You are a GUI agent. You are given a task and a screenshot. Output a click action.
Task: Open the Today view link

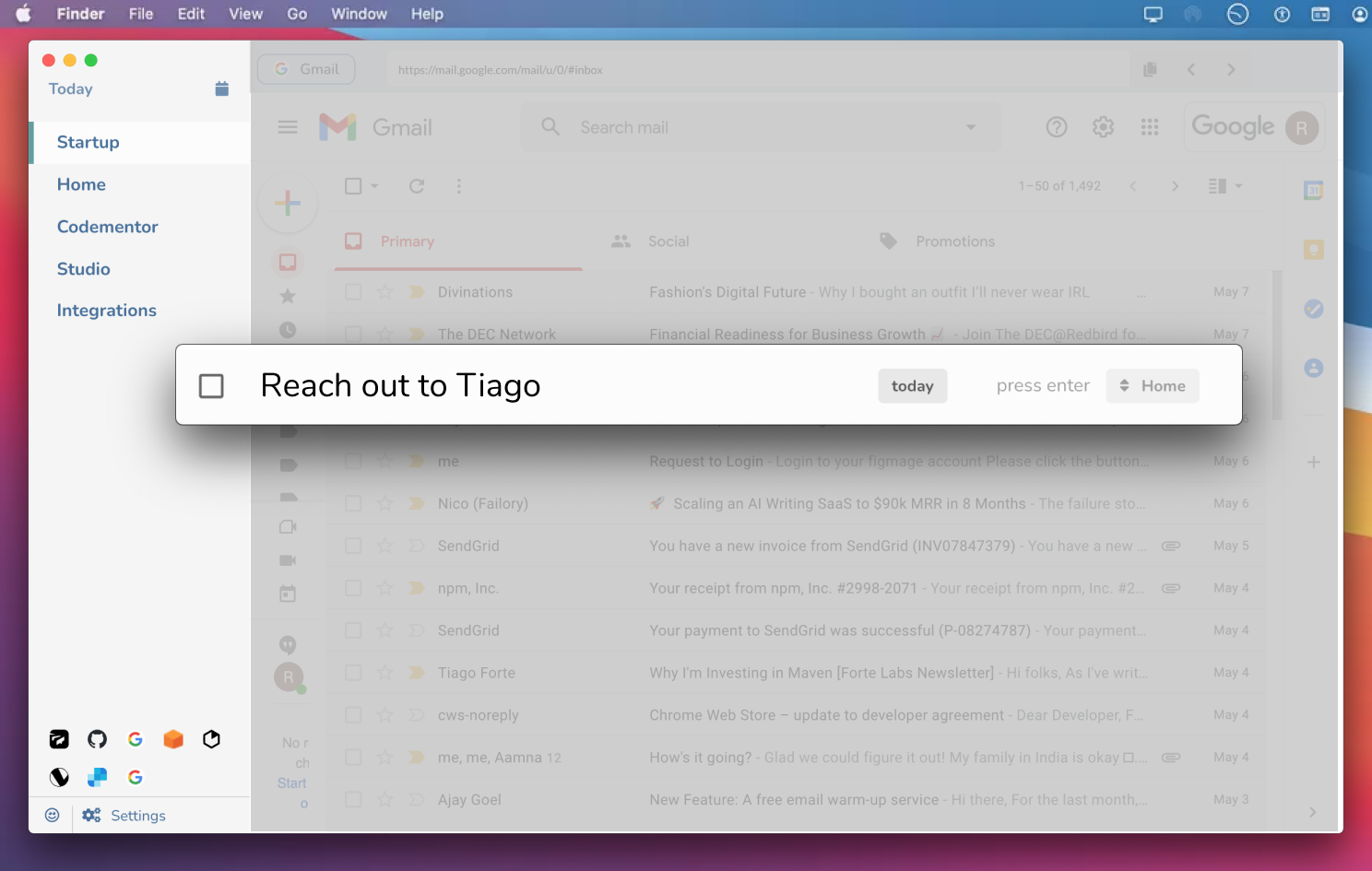pos(70,88)
